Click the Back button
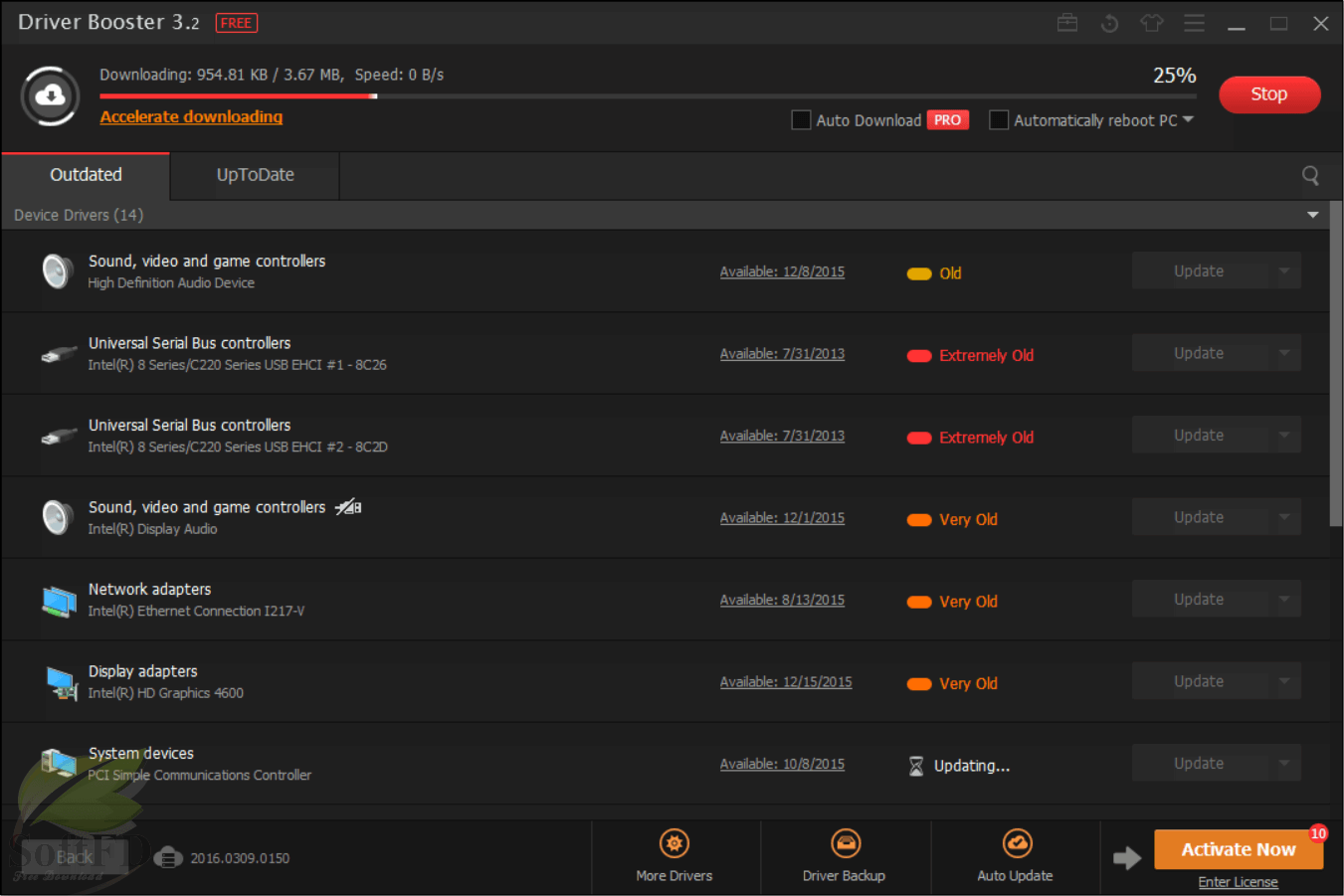1344x896 pixels. pos(74,857)
